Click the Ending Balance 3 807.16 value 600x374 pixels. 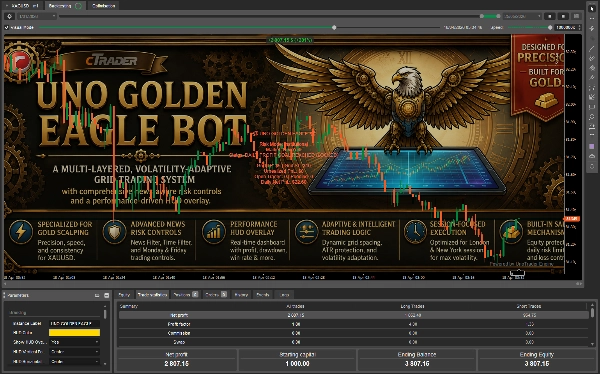click(417, 364)
